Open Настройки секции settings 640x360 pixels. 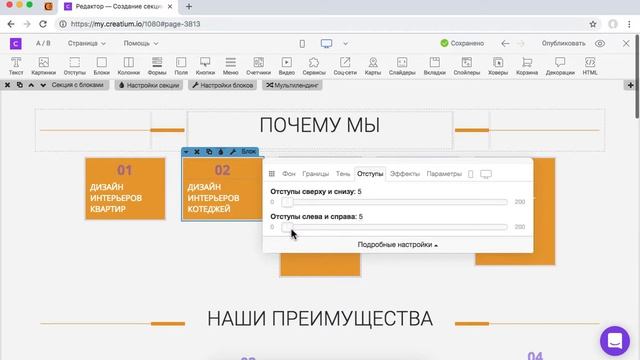tap(149, 85)
